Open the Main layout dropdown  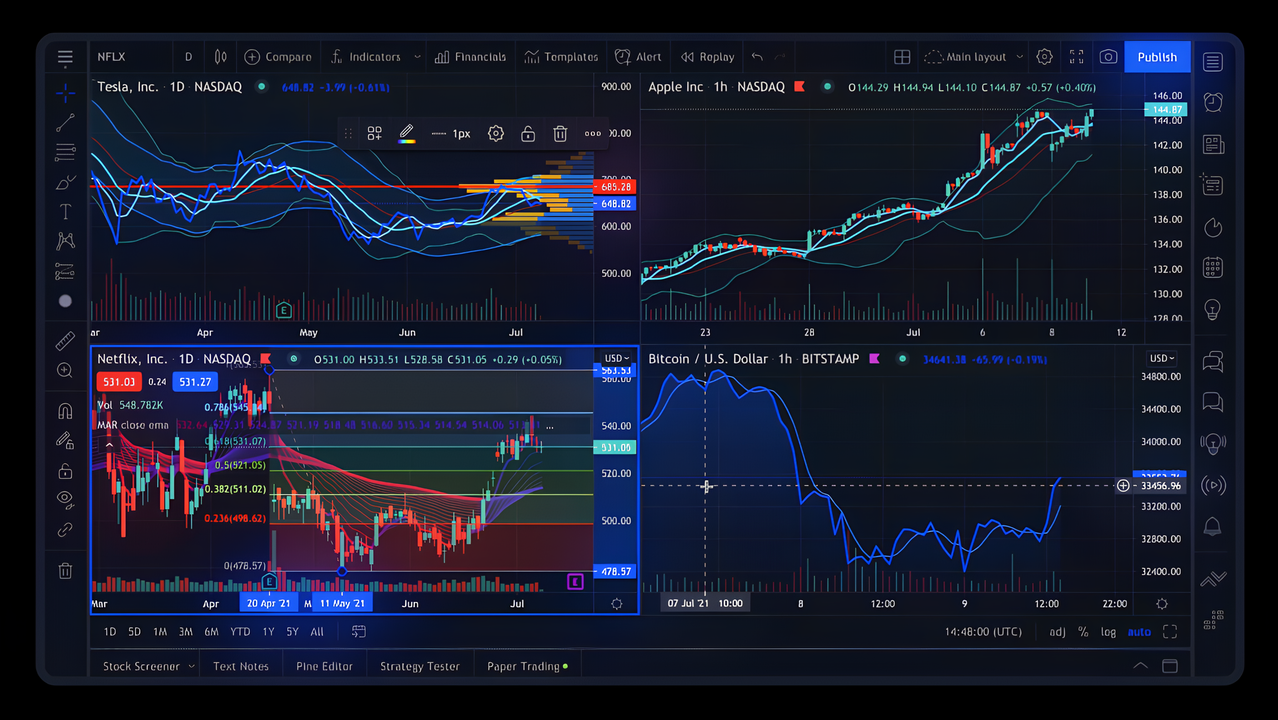[x=970, y=57]
